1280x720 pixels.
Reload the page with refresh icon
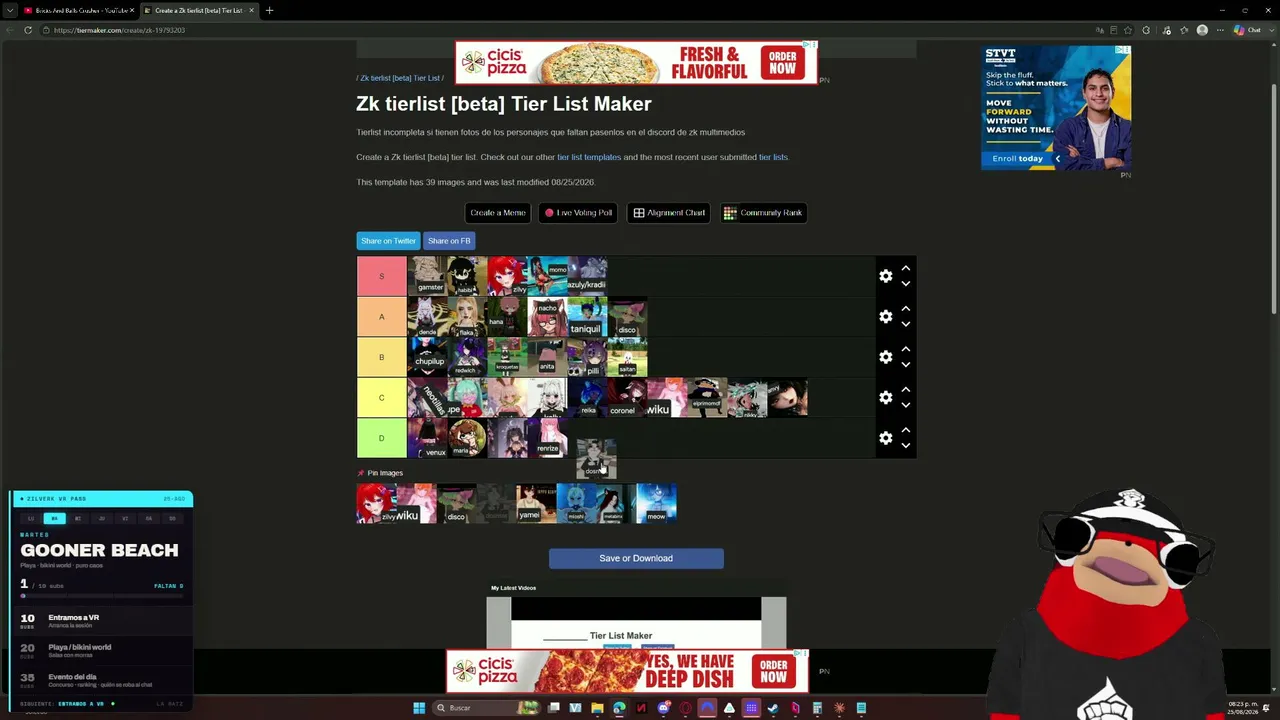click(x=28, y=30)
